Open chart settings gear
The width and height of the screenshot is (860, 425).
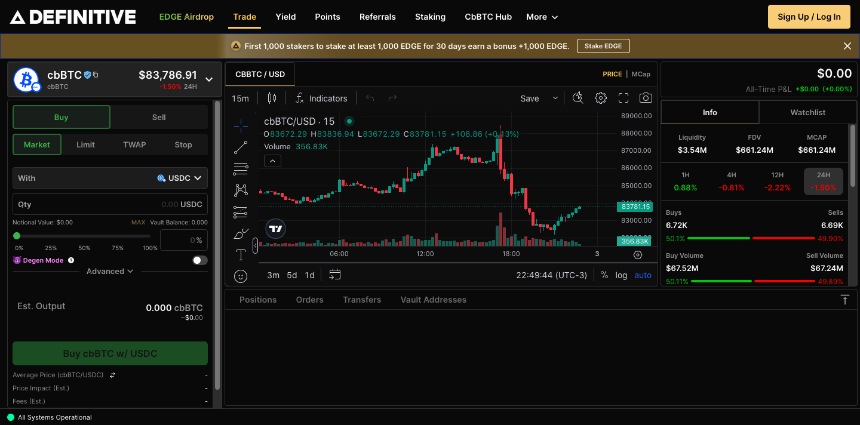point(601,98)
